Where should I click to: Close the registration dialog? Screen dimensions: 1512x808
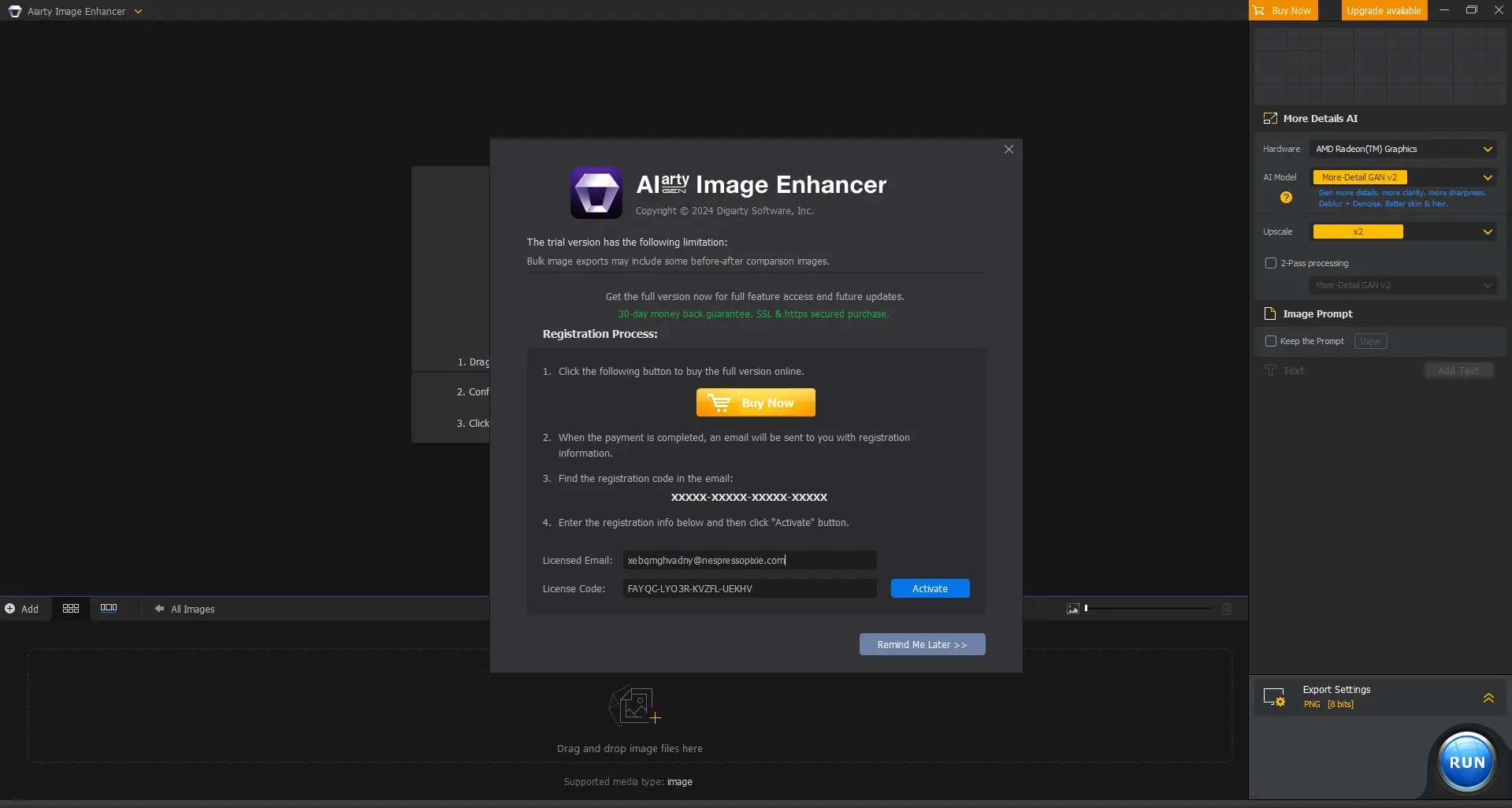pyautogui.click(x=1009, y=150)
